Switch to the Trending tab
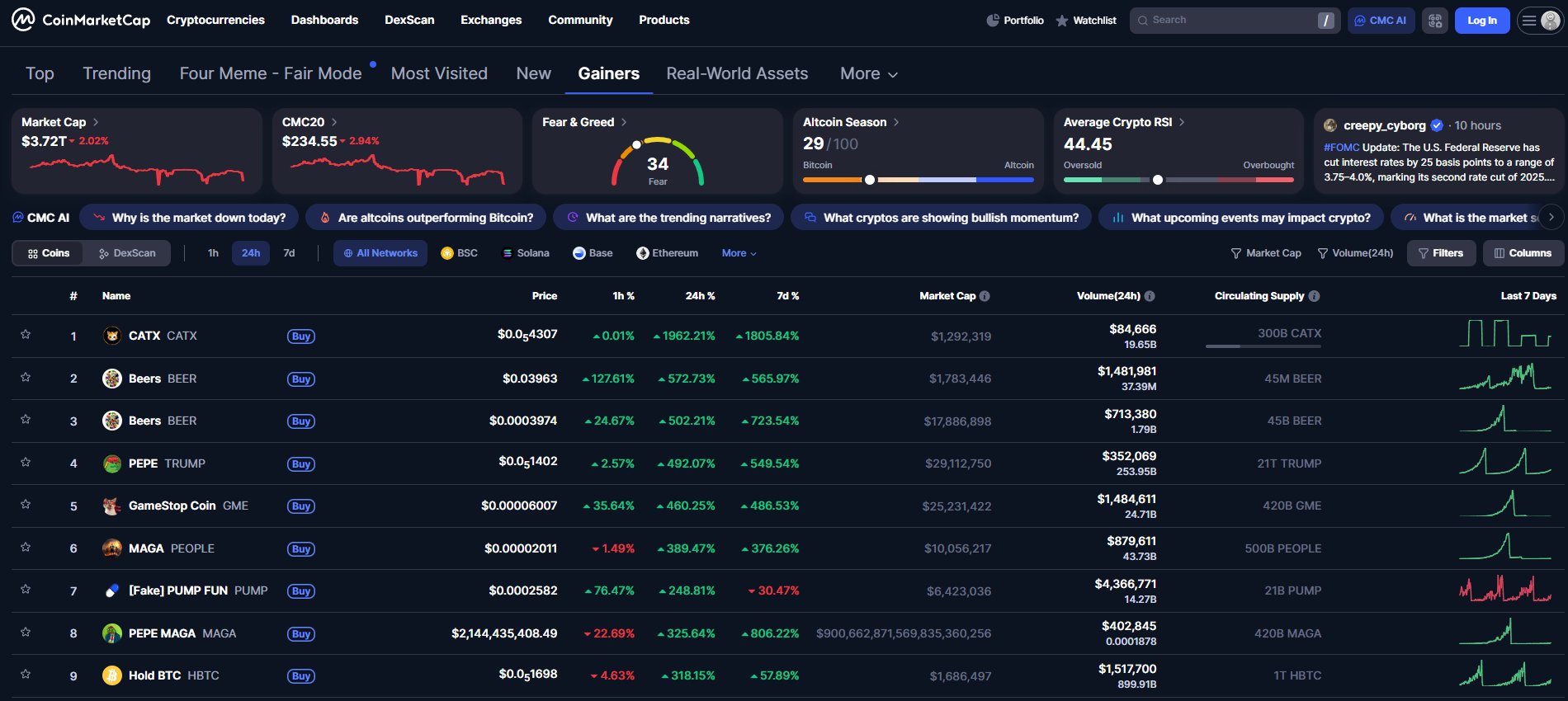Viewport: 1568px width, 701px height. tap(116, 74)
